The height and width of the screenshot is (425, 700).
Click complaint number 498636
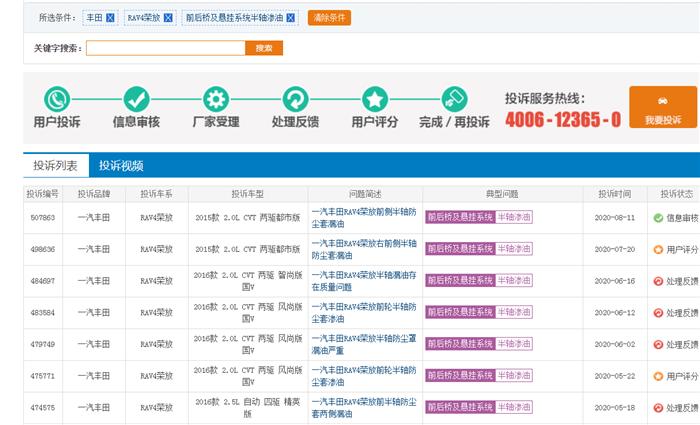(43, 250)
